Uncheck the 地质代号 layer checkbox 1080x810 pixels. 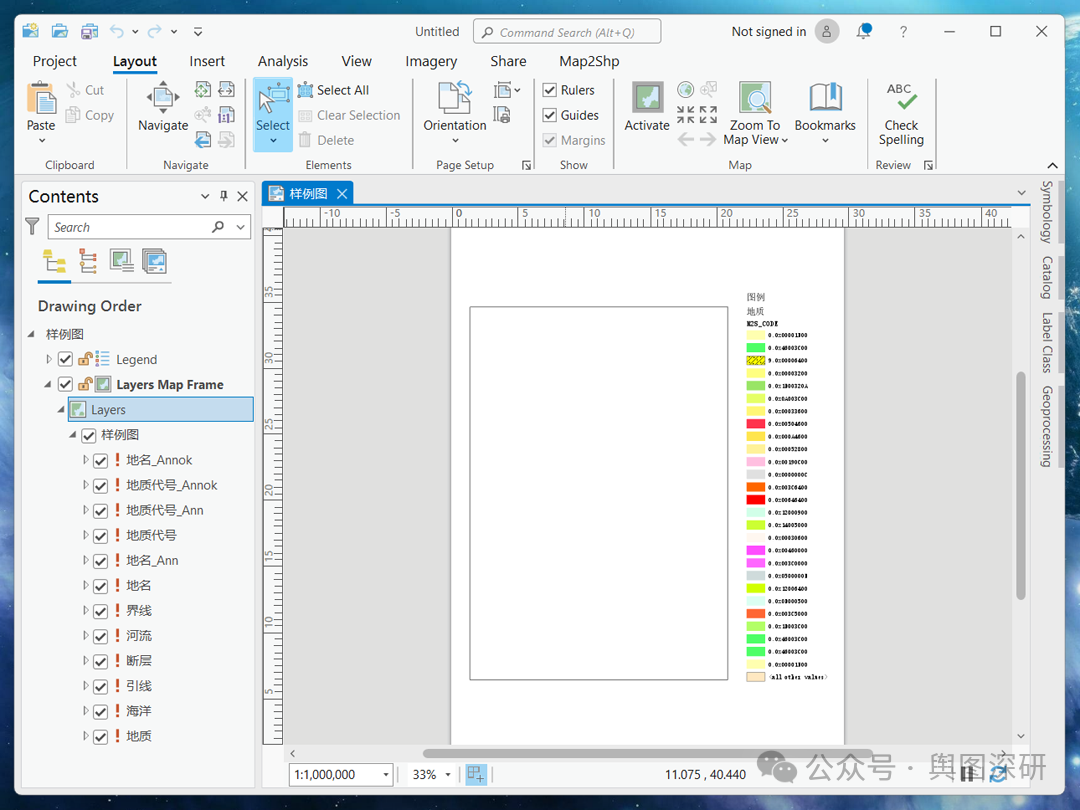pos(101,536)
